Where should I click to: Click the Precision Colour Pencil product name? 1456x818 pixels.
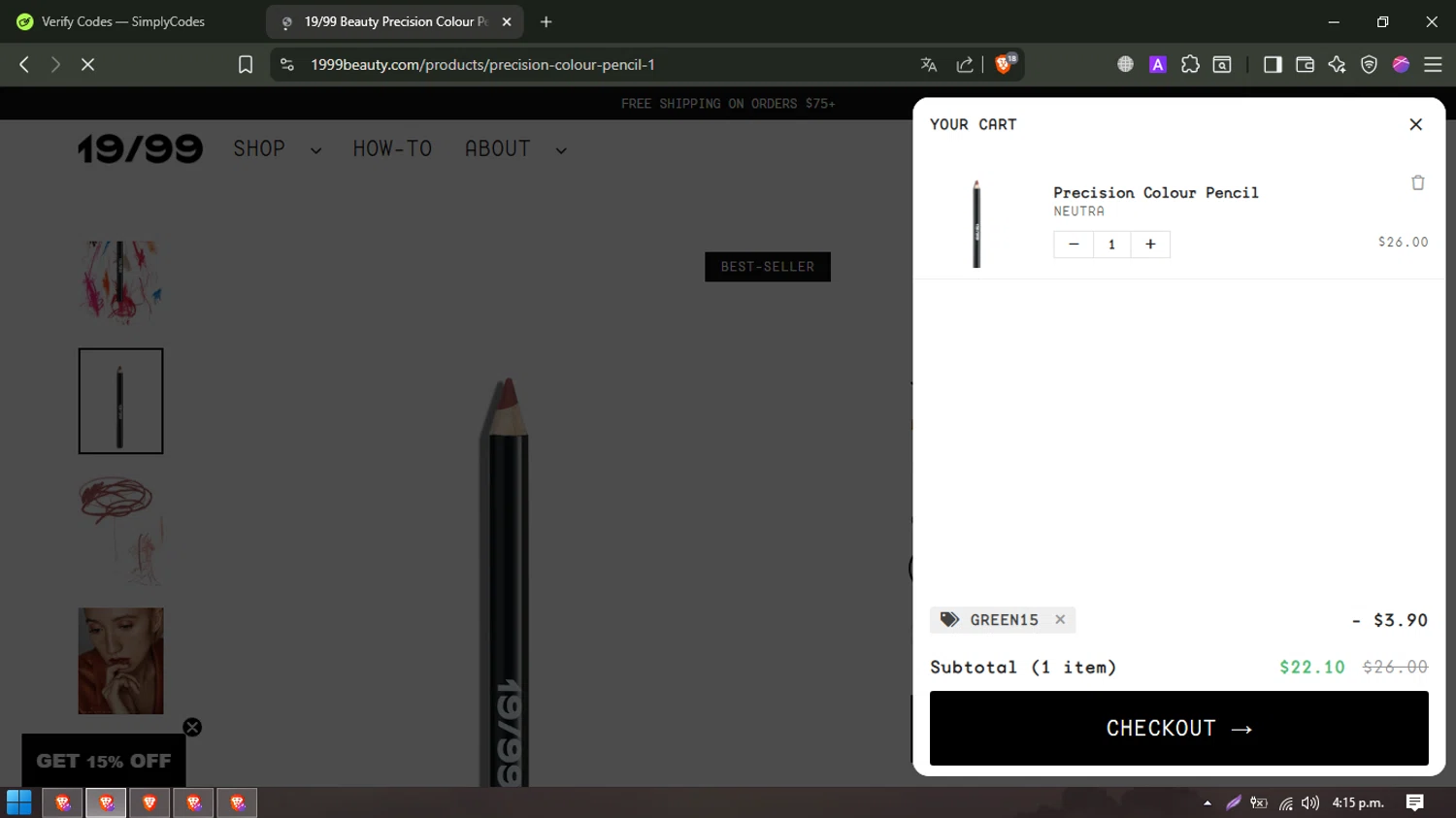[1155, 192]
